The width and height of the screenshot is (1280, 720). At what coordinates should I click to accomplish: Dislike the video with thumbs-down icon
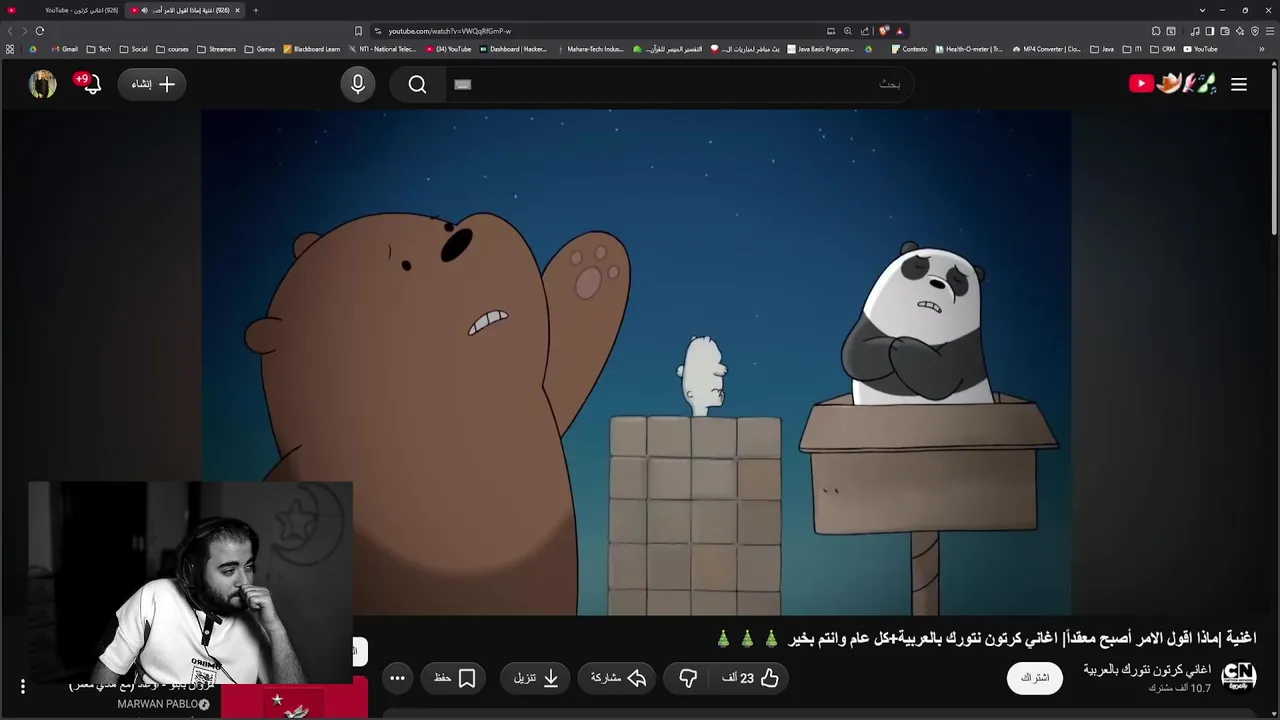pyautogui.click(x=688, y=678)
